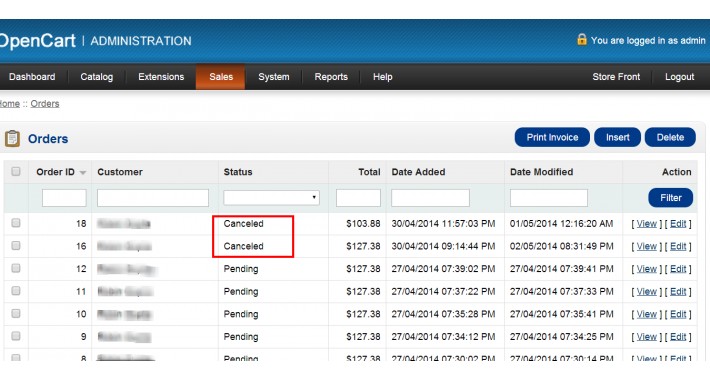The width and height of the screenshot is (710, 380).
Task: Click the $103.88 total cell
Action: pyautogui.click(x=363, y=223)
